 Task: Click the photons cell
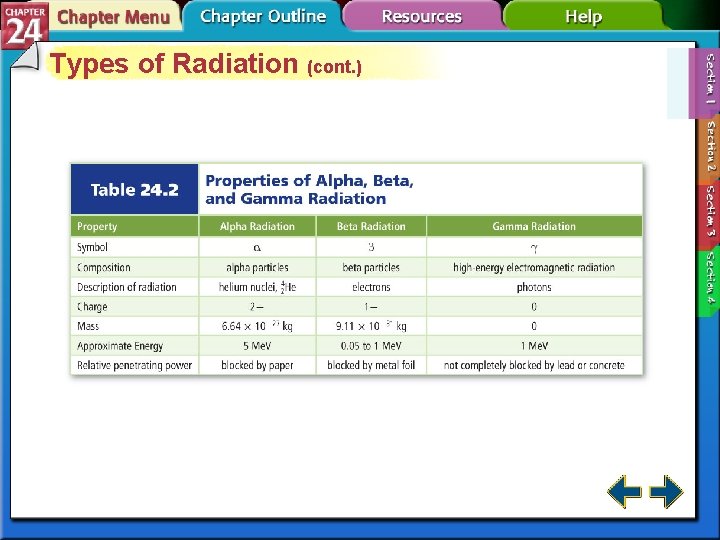point(534,287)
